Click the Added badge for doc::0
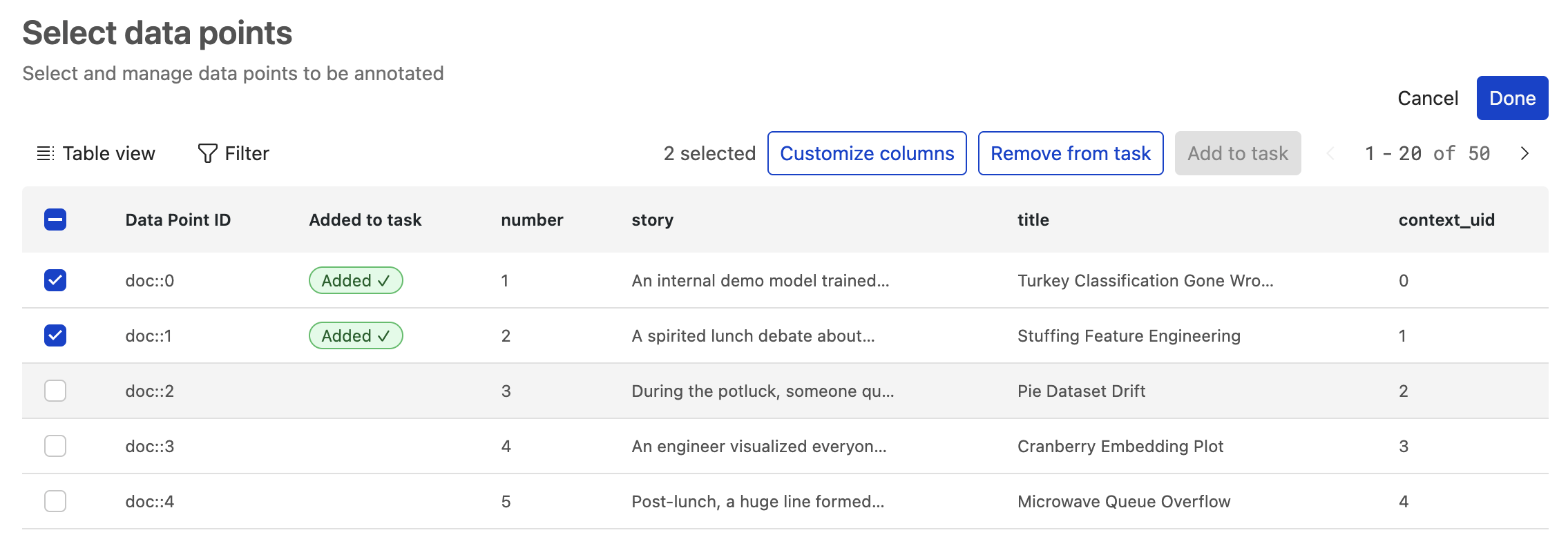 coord(356,280)
